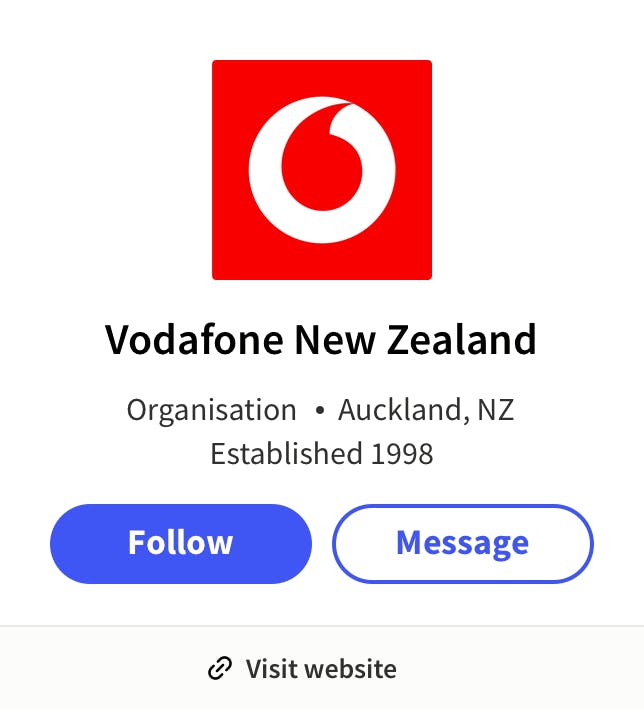Click the Auckland, NZ location text
644x710 pixels.
[x=426, y=410]
